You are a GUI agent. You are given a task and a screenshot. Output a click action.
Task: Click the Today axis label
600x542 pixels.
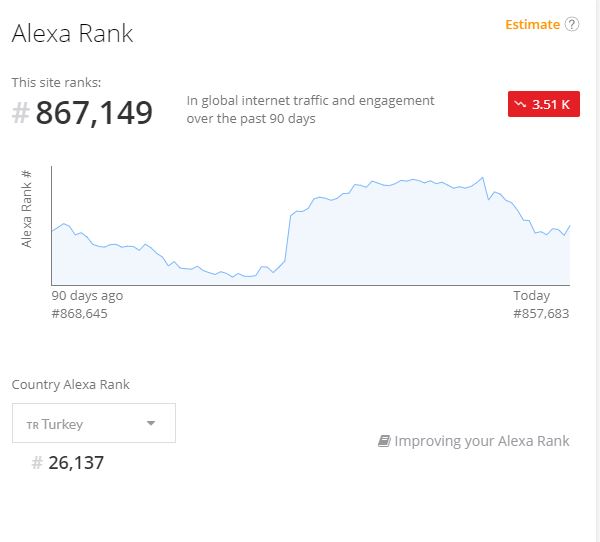531,296
